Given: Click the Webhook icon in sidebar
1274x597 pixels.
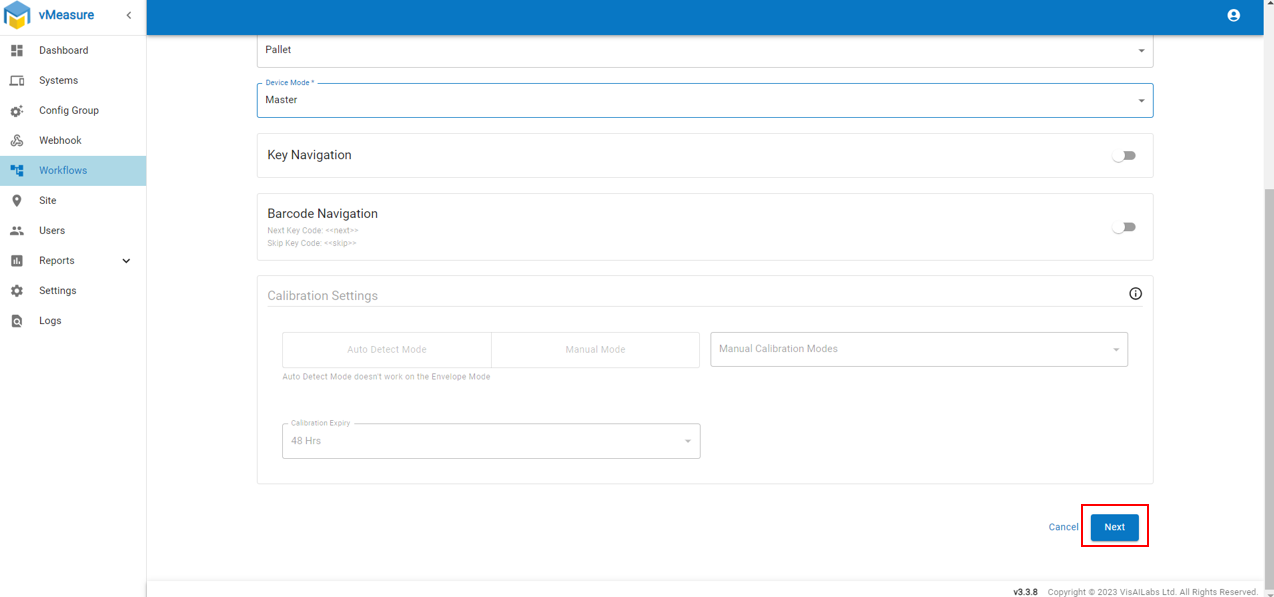Looking at the screenshot, I should 17,140.
